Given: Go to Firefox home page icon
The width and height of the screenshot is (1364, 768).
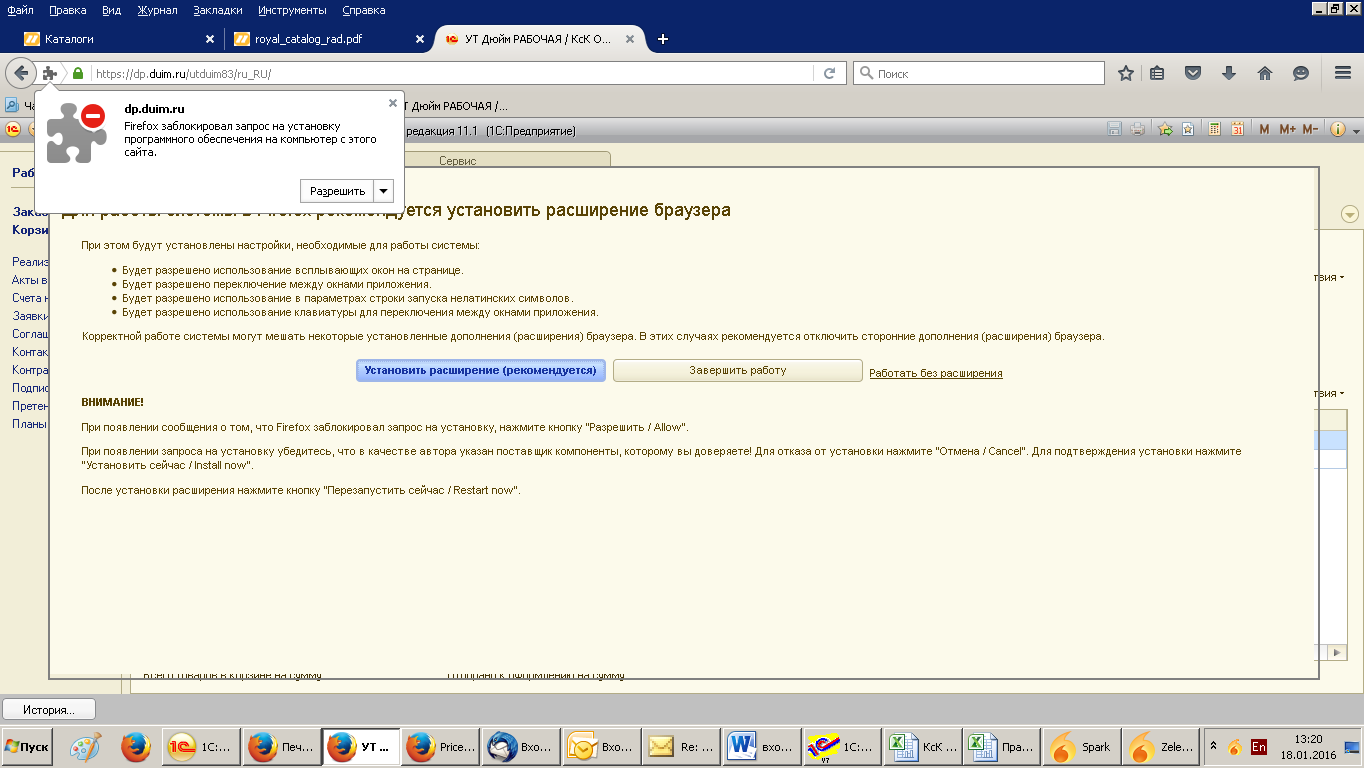Looking at the screenshot, I should [x=1265, y=73].
